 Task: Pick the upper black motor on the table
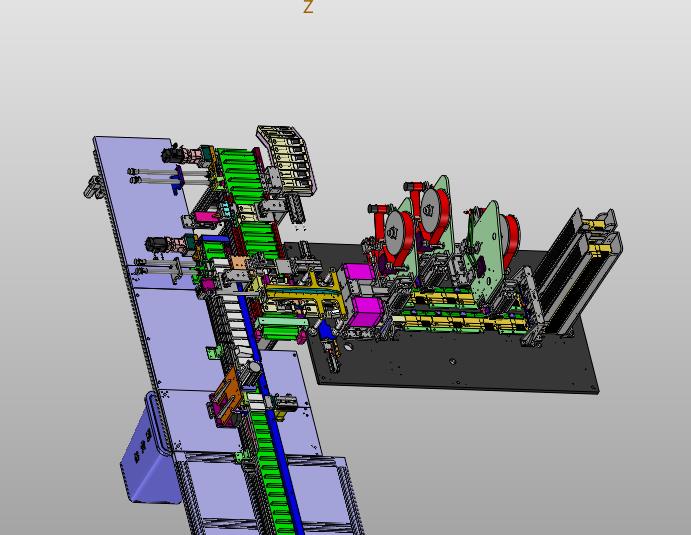tap(172, 154)
